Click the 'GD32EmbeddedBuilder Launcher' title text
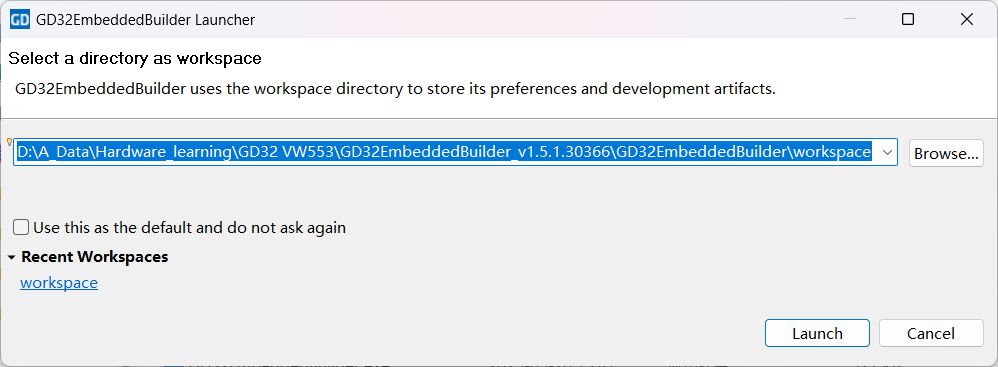 (146, 20)
